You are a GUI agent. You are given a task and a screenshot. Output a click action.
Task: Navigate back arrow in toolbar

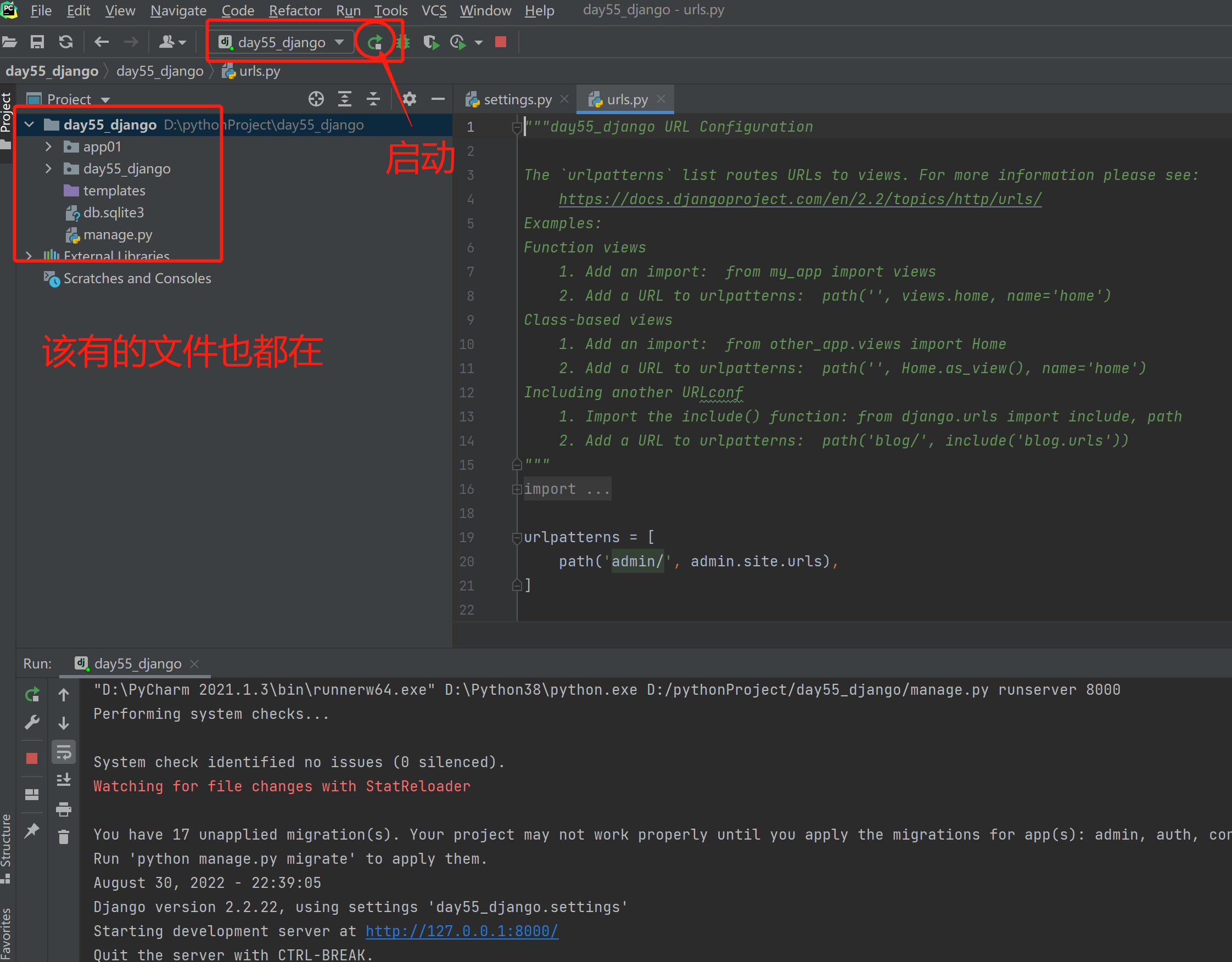(x=102, y=42)
